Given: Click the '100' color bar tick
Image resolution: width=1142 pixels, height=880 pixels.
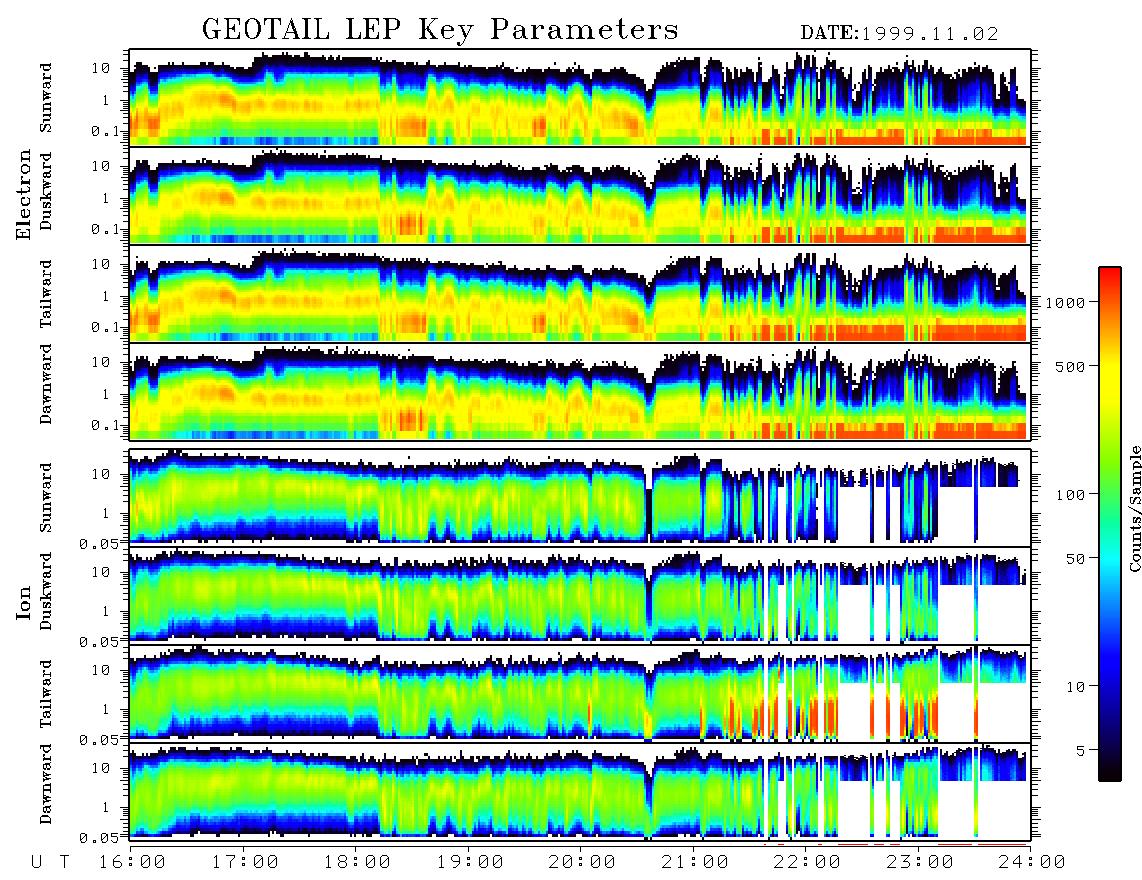Looking at the screenshot, I should [x=1070, y=495].
